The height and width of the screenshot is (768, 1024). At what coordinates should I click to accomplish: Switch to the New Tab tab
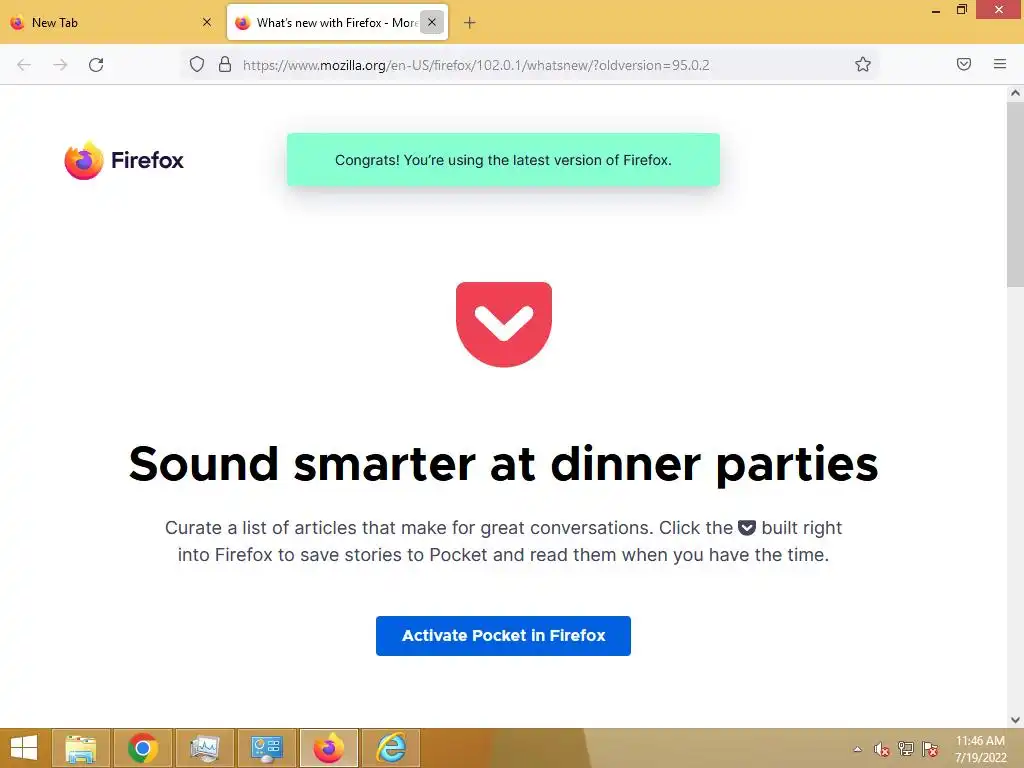coord(111,22)
